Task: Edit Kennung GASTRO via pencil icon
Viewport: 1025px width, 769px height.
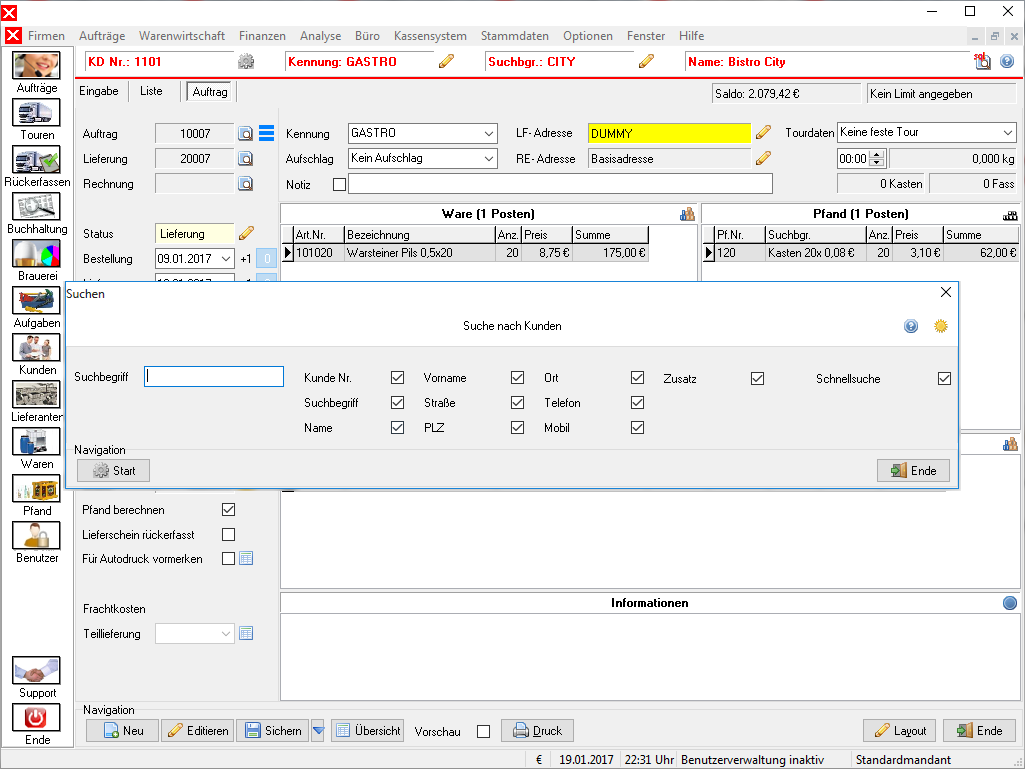Action: coord(446,61)
